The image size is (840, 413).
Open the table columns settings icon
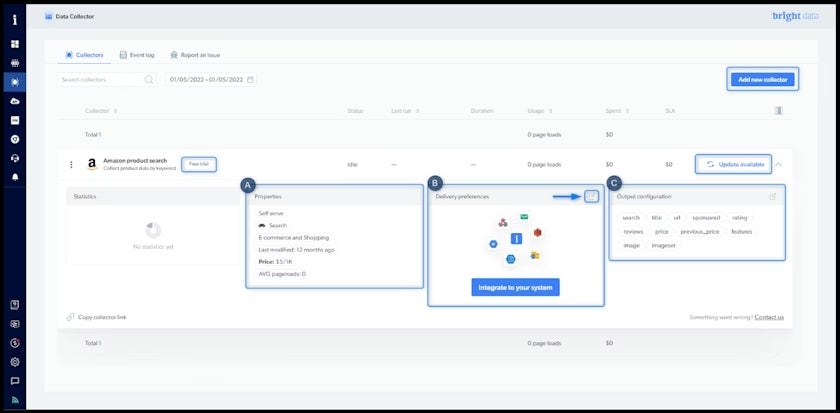coord(778,111)
